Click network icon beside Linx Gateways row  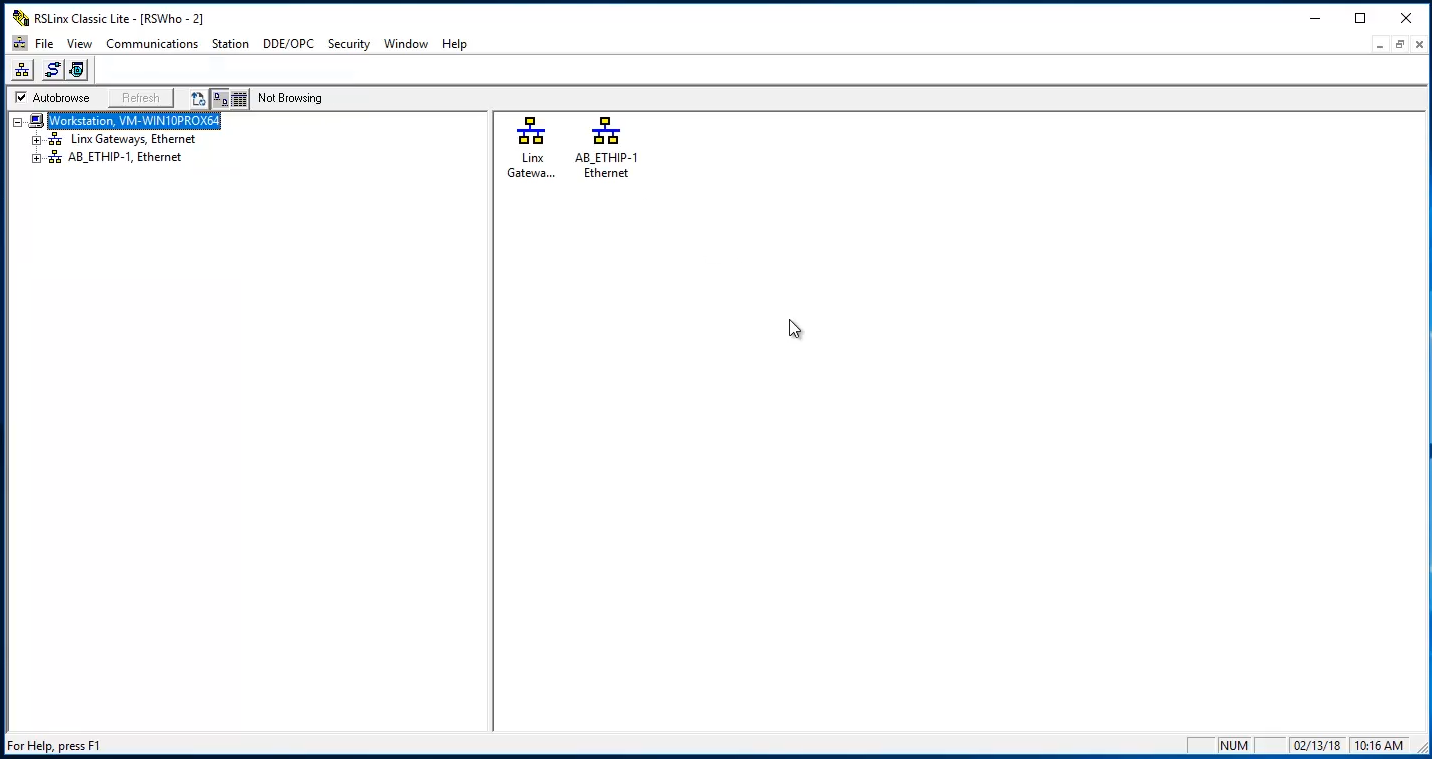pos(55,139)
